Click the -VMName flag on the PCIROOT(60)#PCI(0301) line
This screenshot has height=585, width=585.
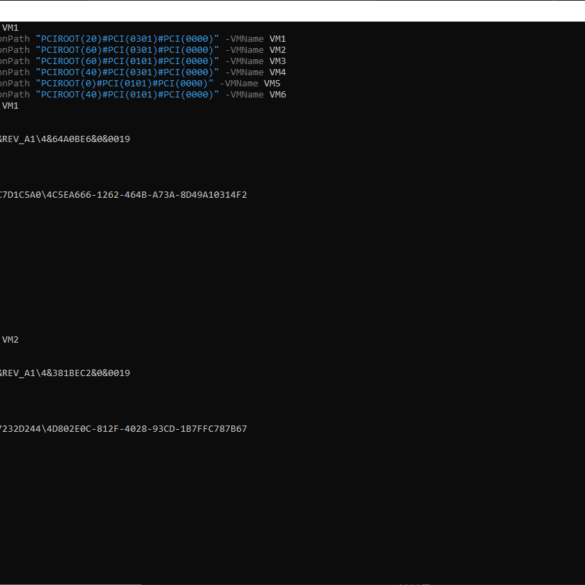click(x=244, y=50)
